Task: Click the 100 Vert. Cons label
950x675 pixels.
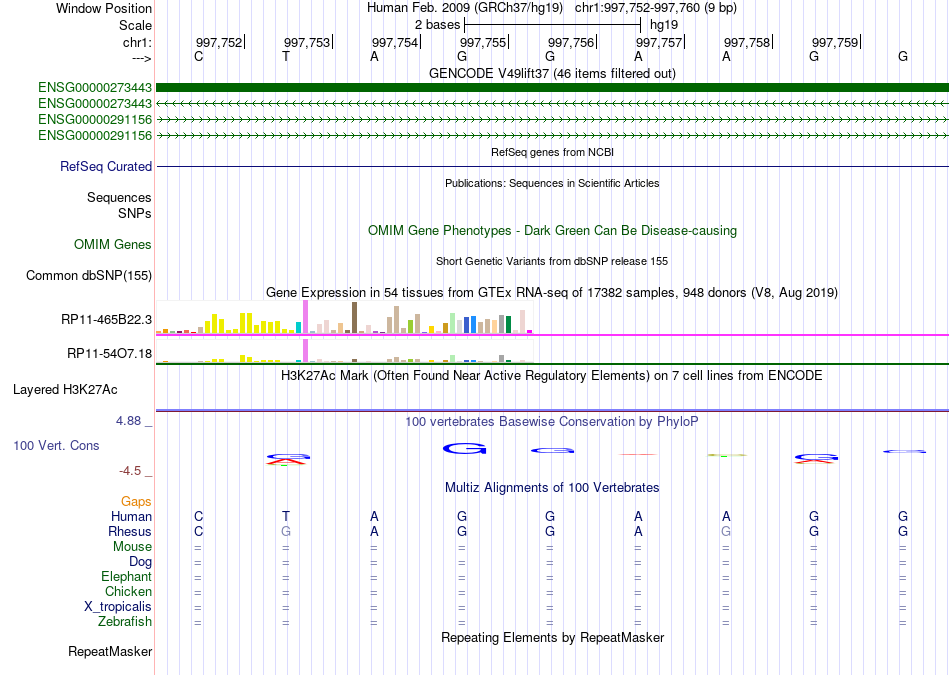Action: pos(56,445)
